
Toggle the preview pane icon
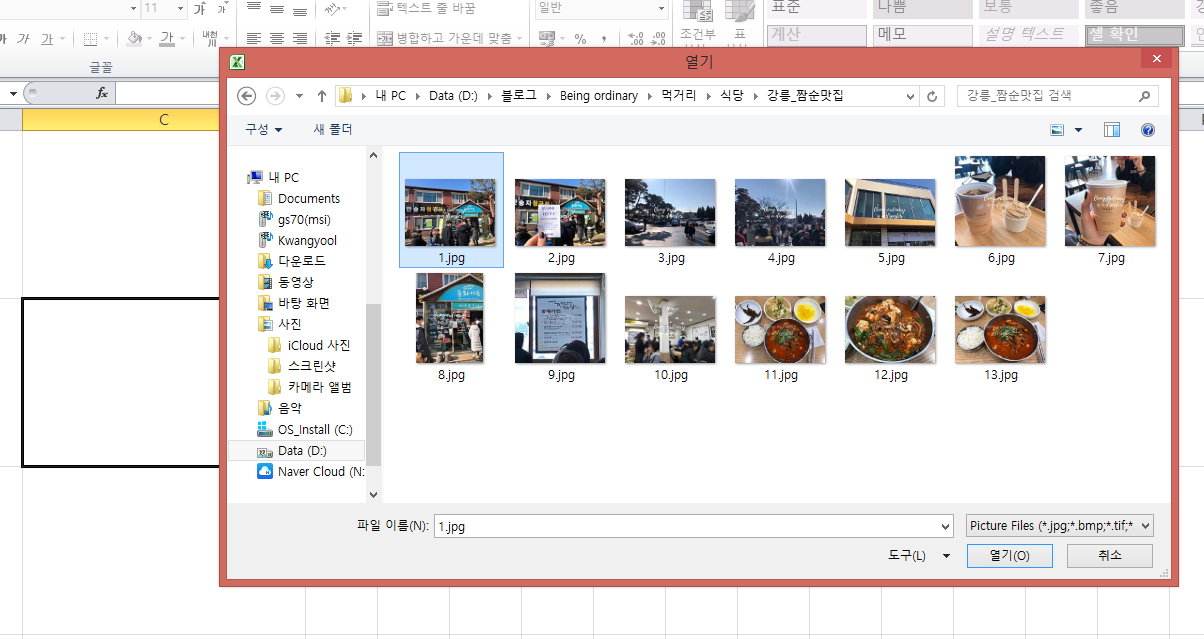[x=1111, y=129]
